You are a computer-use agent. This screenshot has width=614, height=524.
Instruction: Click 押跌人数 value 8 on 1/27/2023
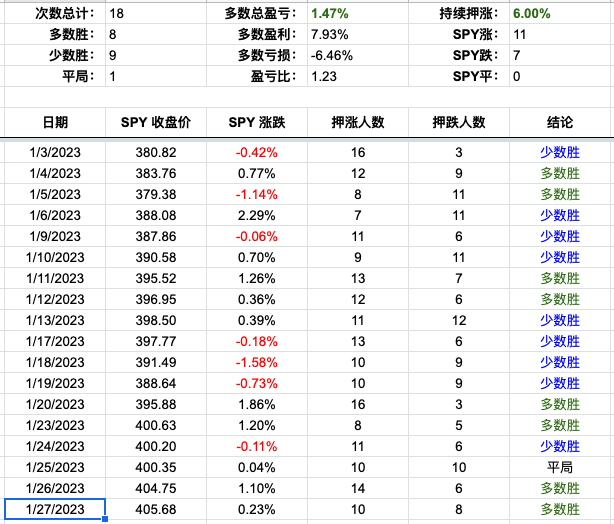[459, 509]
